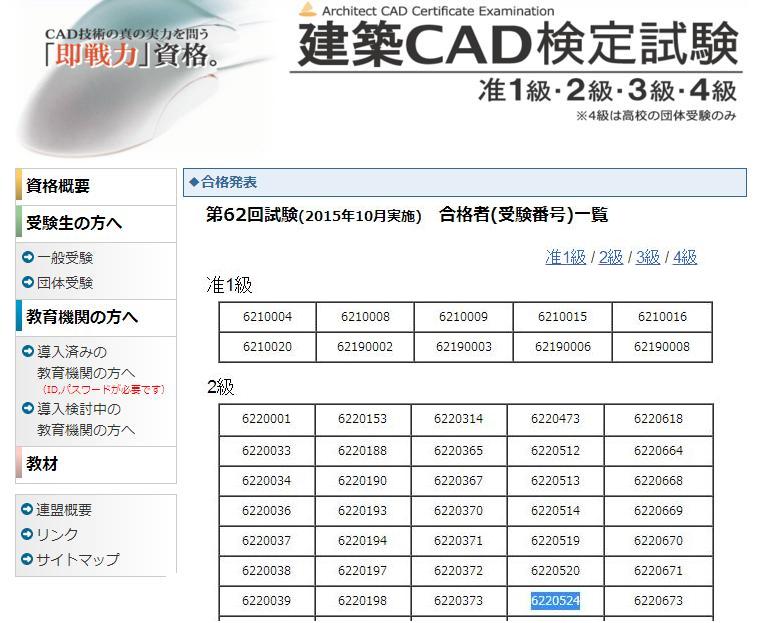Jump to 4級 results anchor link

[685, 257]
